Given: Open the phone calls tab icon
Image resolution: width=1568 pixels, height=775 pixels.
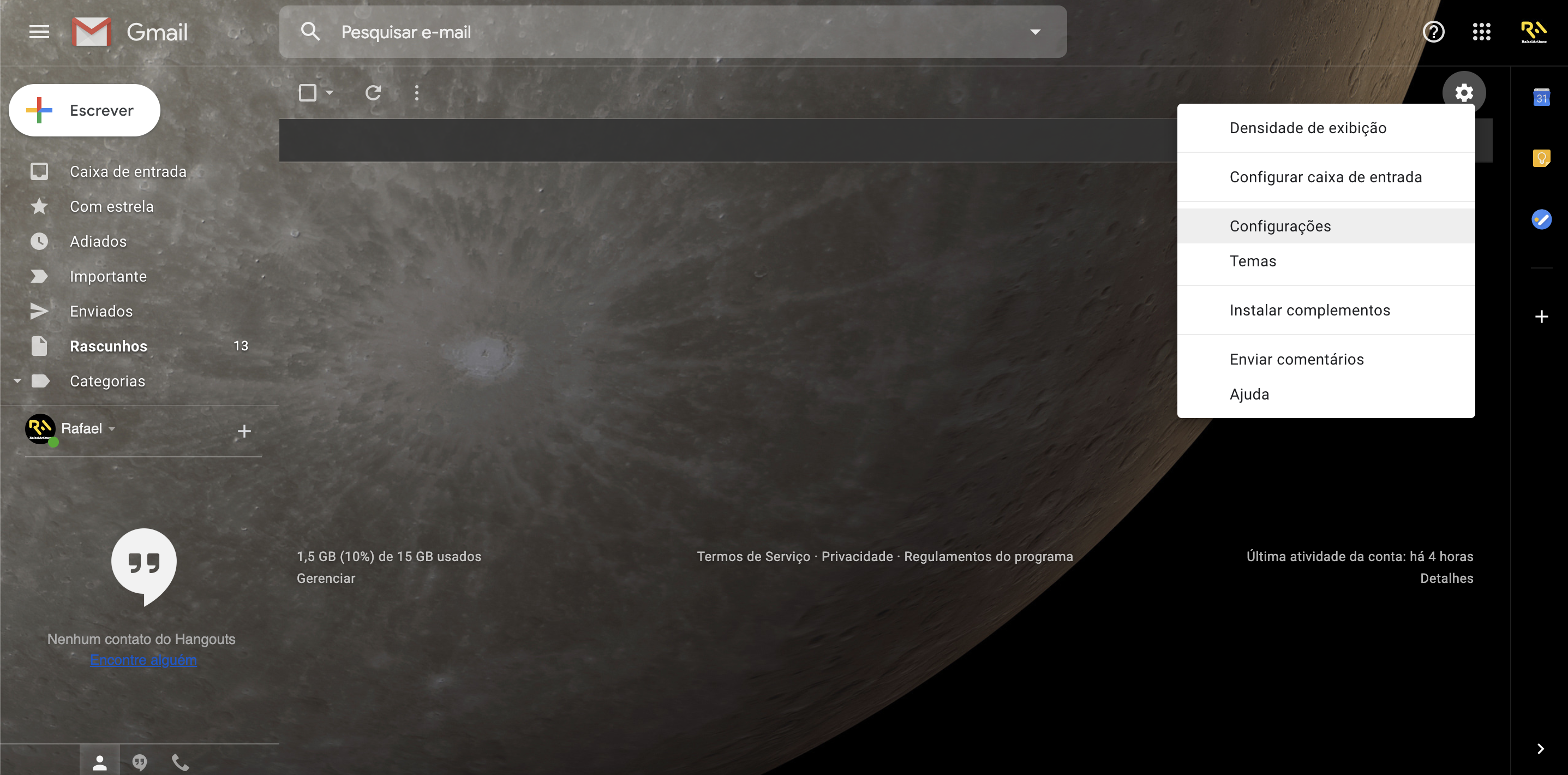Looking at the screenshot, I should [x=180, y=761].
